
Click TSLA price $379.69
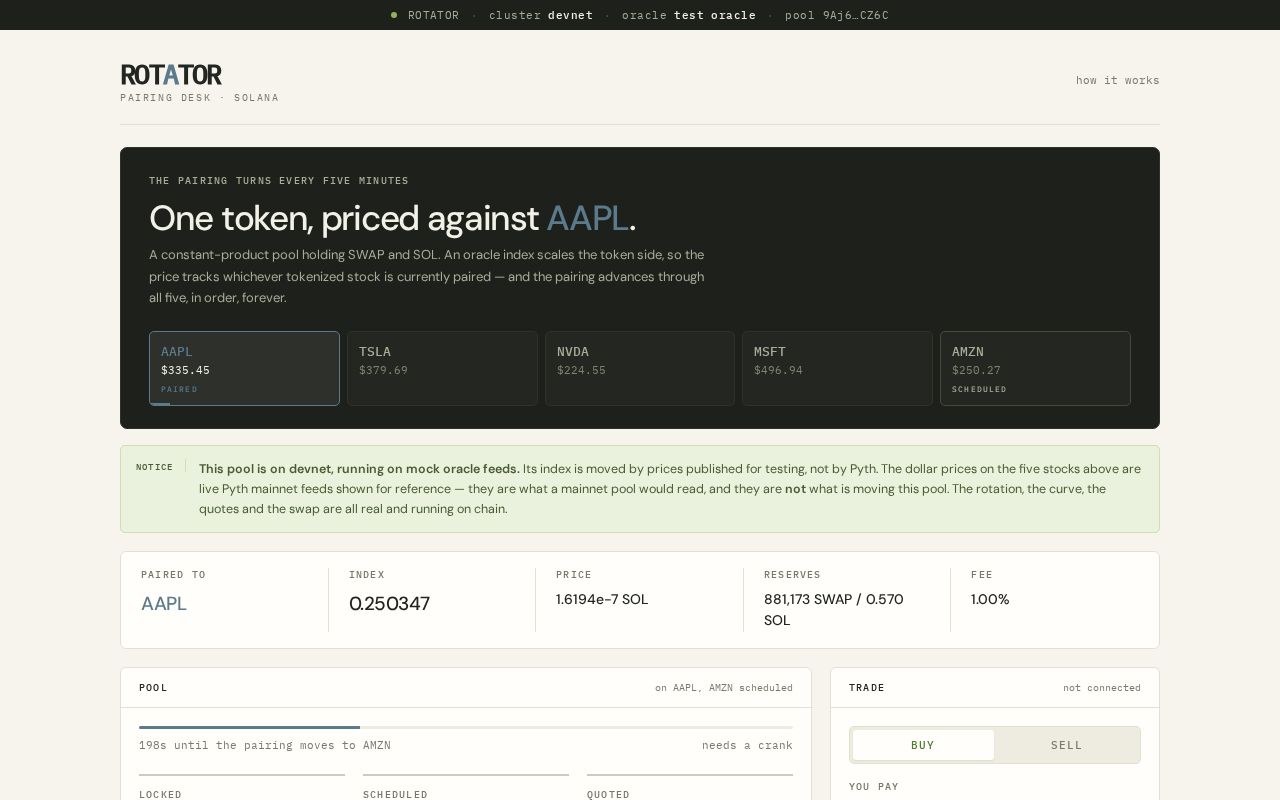(383, 370)
